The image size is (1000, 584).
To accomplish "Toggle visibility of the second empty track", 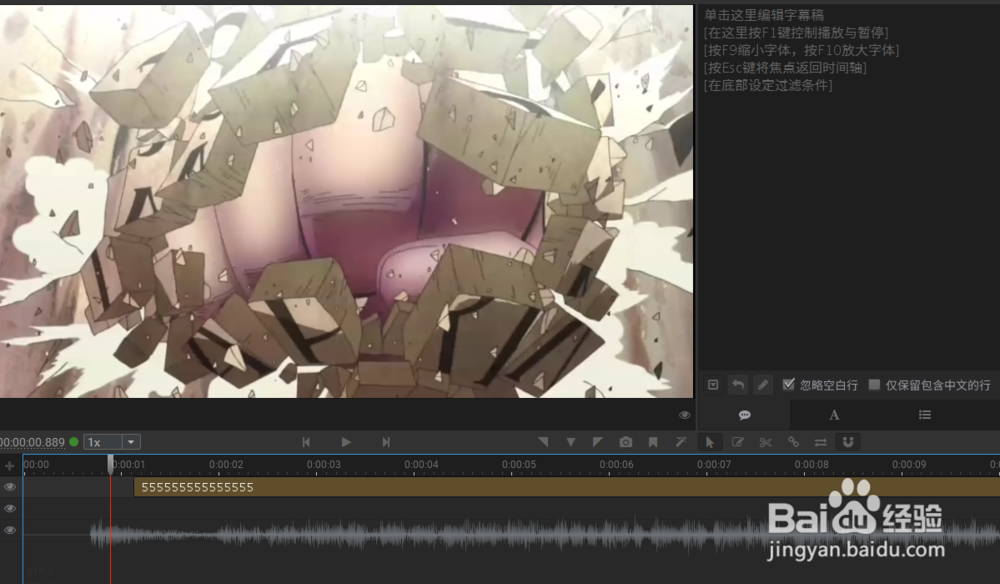I will pos(10,509).
